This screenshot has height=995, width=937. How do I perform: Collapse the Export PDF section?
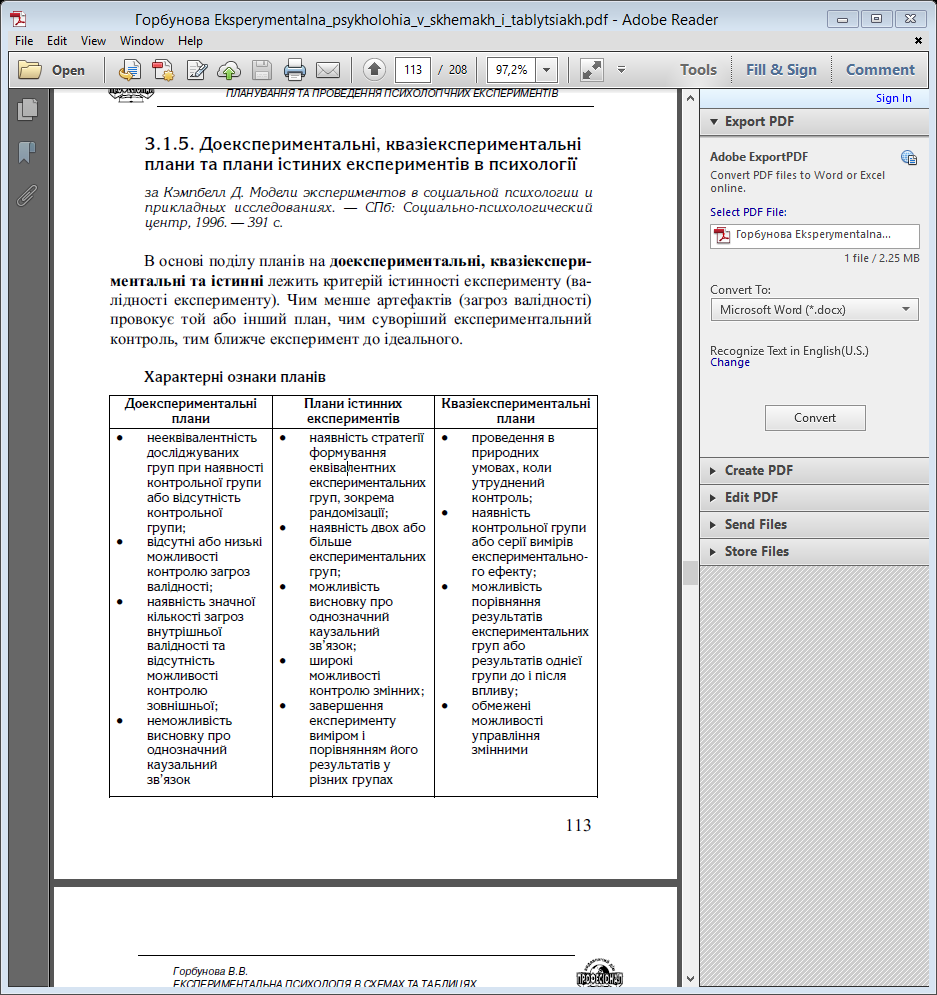[x=758, y=121]
